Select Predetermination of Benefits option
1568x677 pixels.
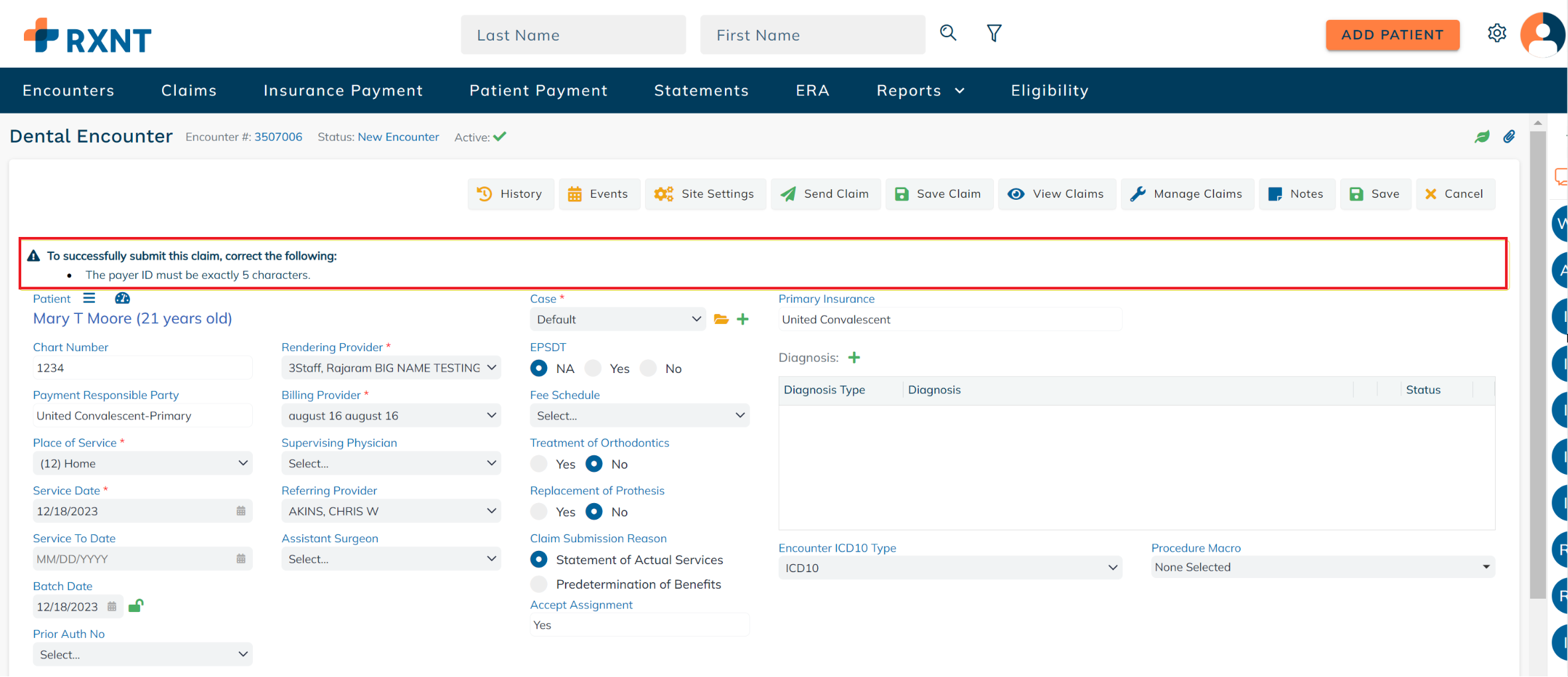pos(538,583)
